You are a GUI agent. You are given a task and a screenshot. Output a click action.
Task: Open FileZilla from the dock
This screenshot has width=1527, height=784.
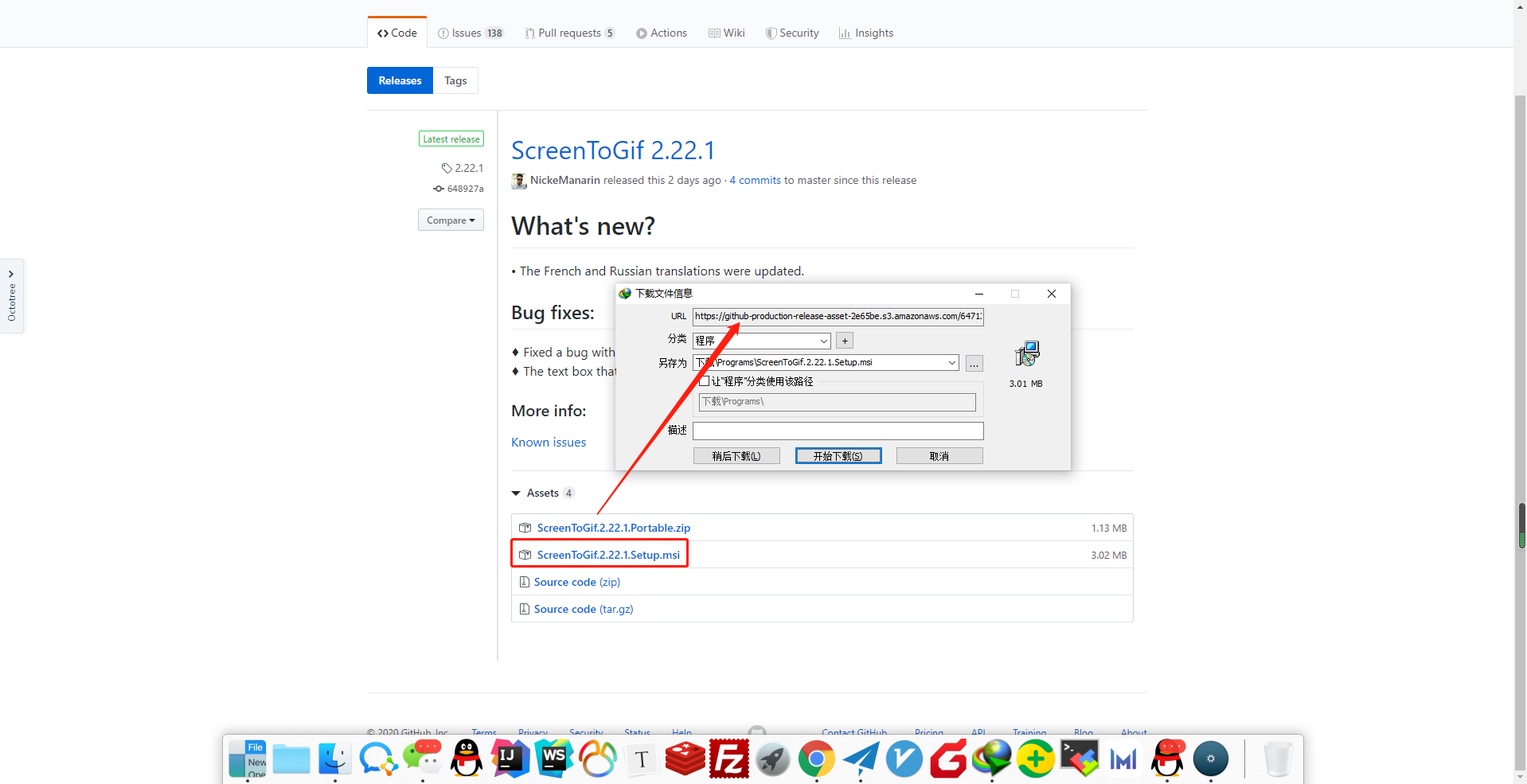(729, 758)
